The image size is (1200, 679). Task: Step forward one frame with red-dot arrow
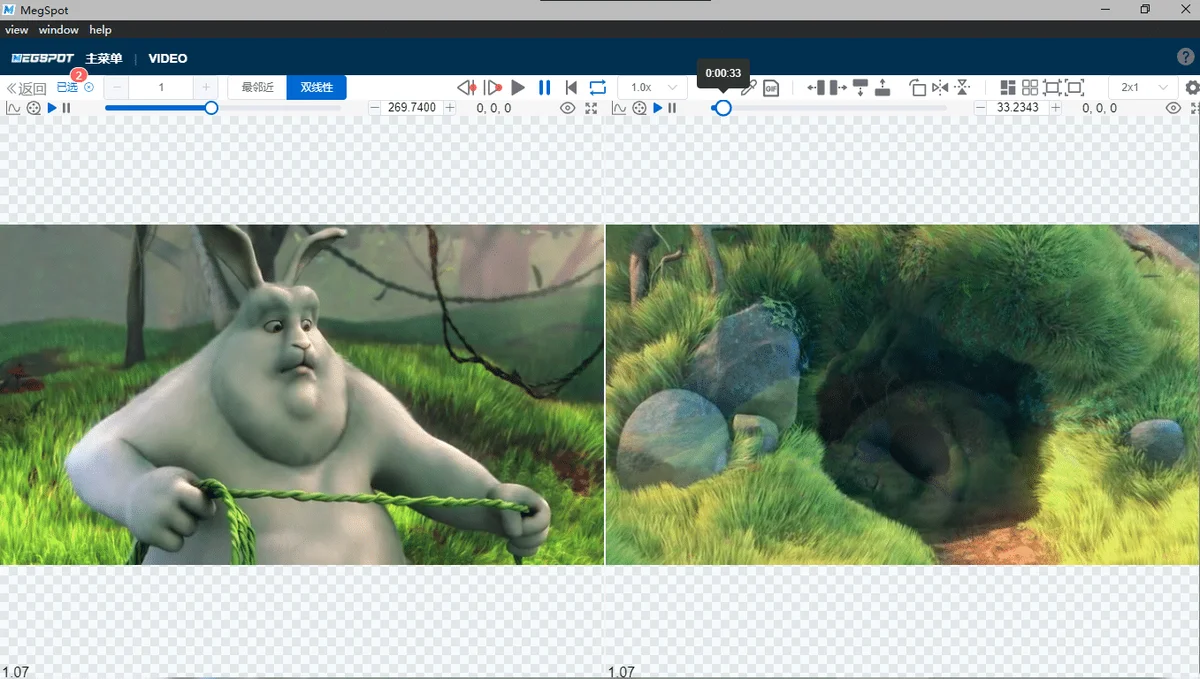click(493, 88)
